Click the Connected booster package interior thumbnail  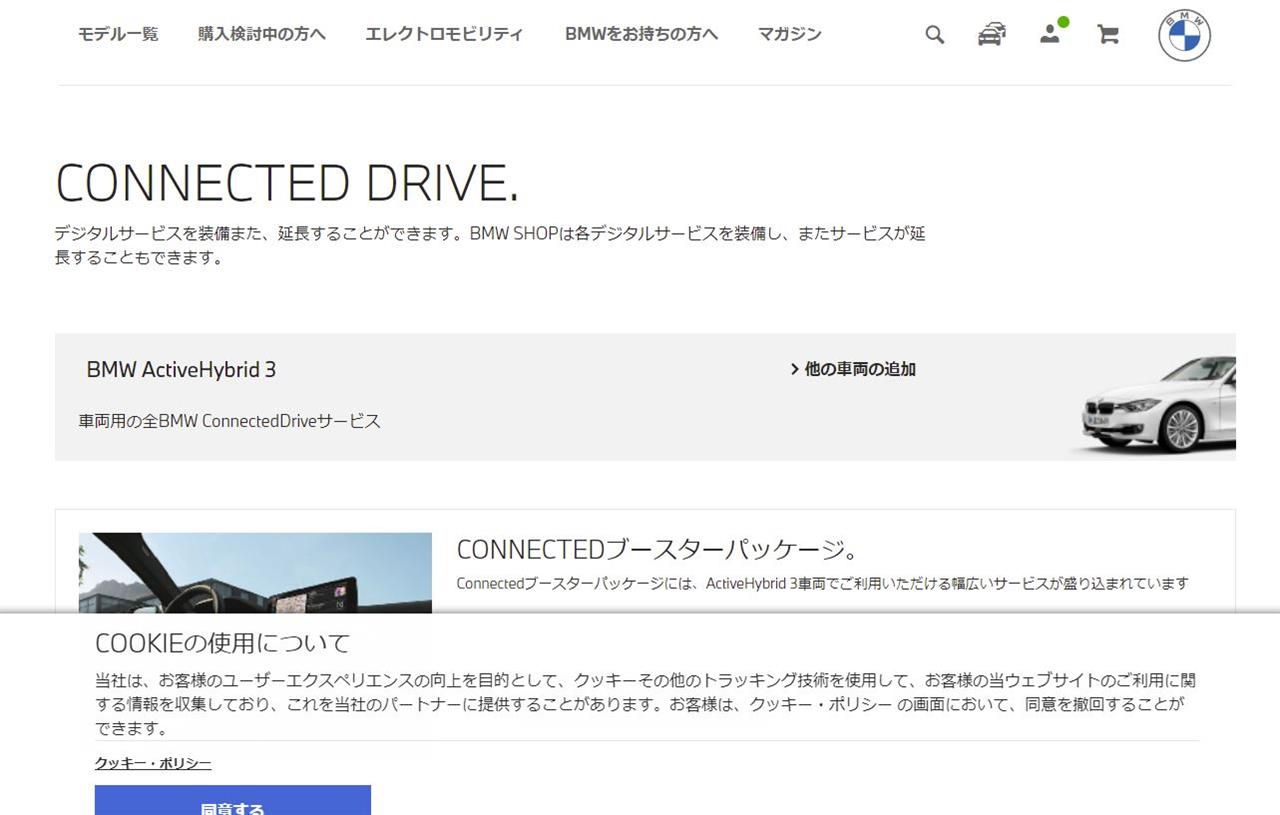pyautogui.click(x=255, y=572)
